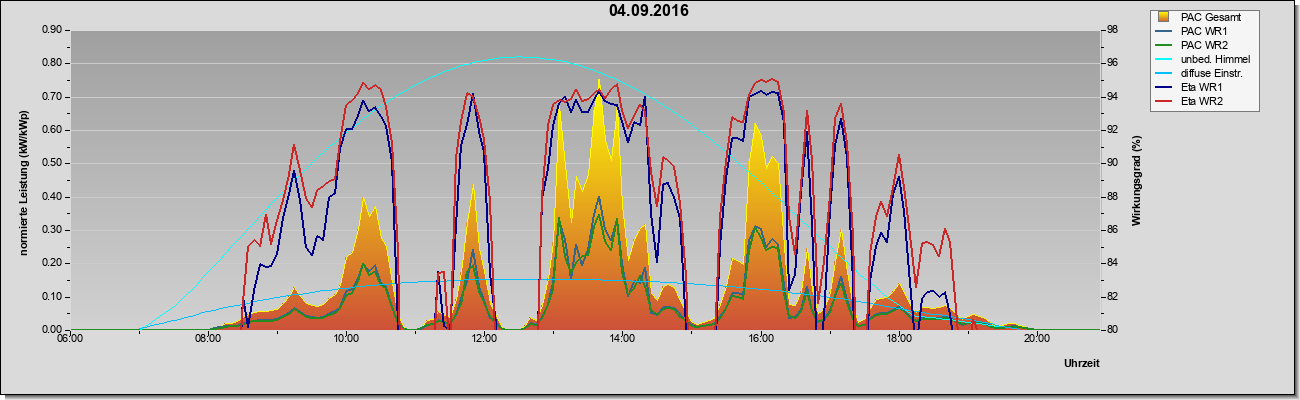Click the chart title 04.09.2016
This screenshot has width=1300, height=400.
point(648,11)
